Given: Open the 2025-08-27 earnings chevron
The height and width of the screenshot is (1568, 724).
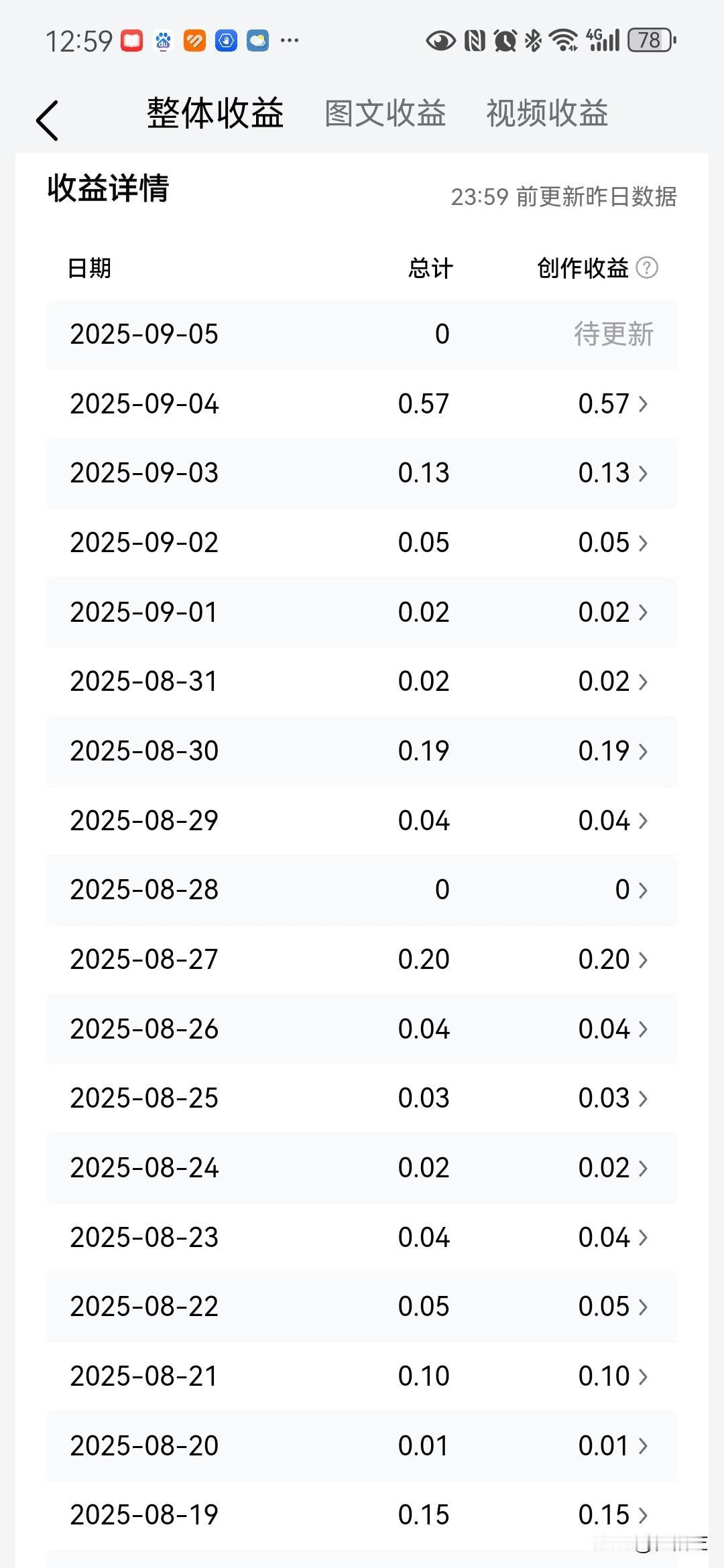Looking at the screenshot, I should [x=643, y=960].
